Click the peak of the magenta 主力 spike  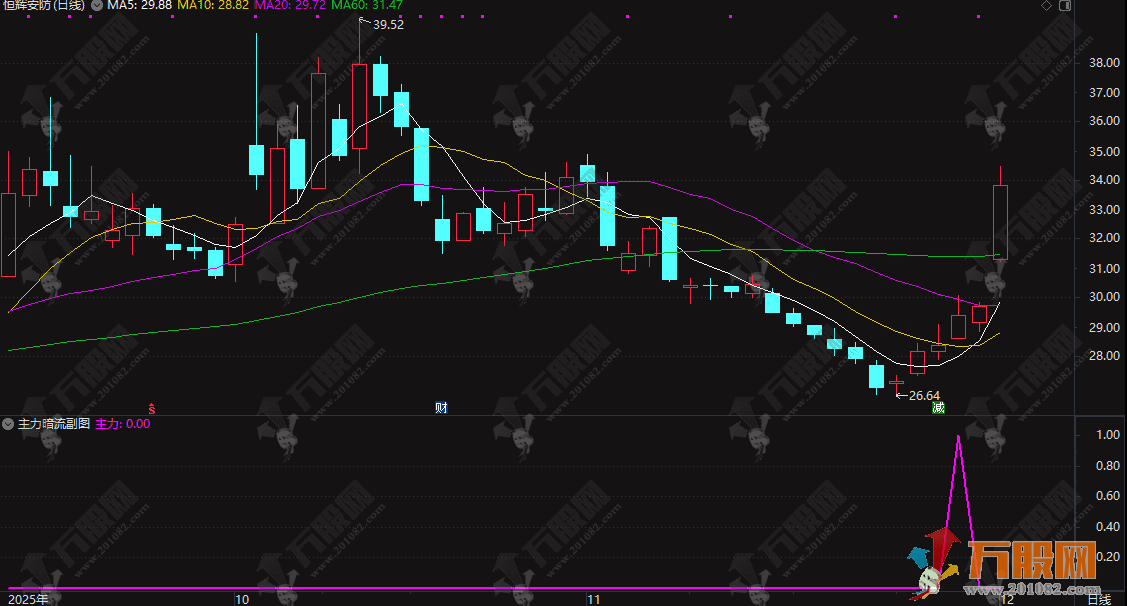[959, 436]
